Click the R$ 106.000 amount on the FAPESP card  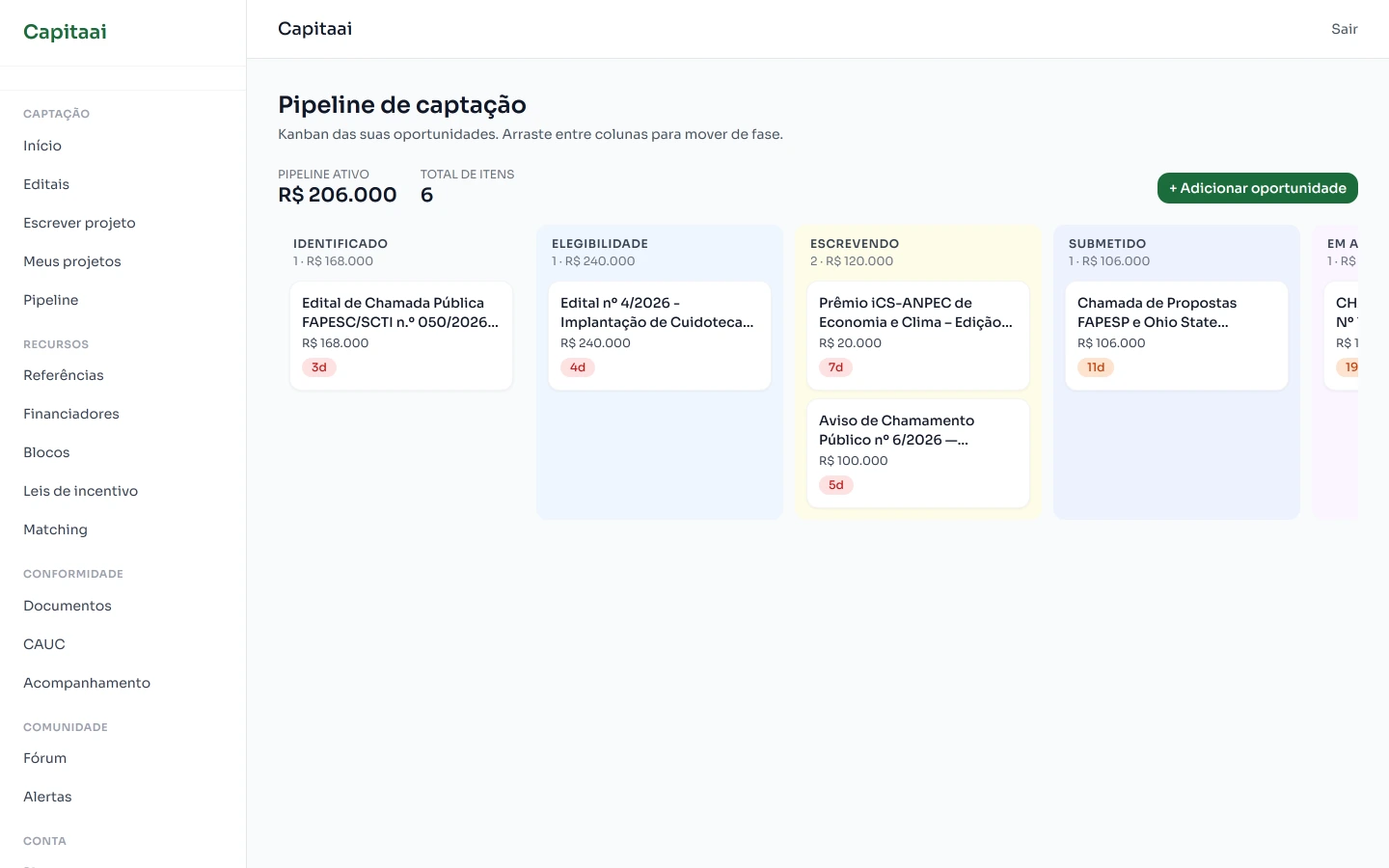1111,343
